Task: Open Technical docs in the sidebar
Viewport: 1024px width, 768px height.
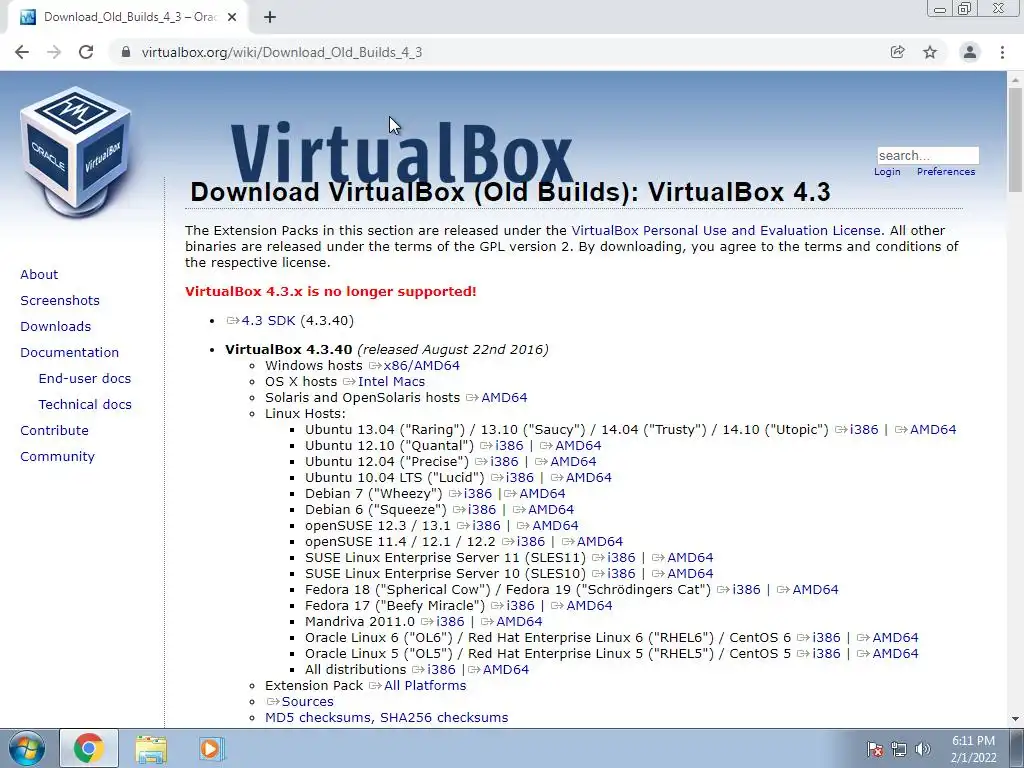Action: (x=85, y=405)
